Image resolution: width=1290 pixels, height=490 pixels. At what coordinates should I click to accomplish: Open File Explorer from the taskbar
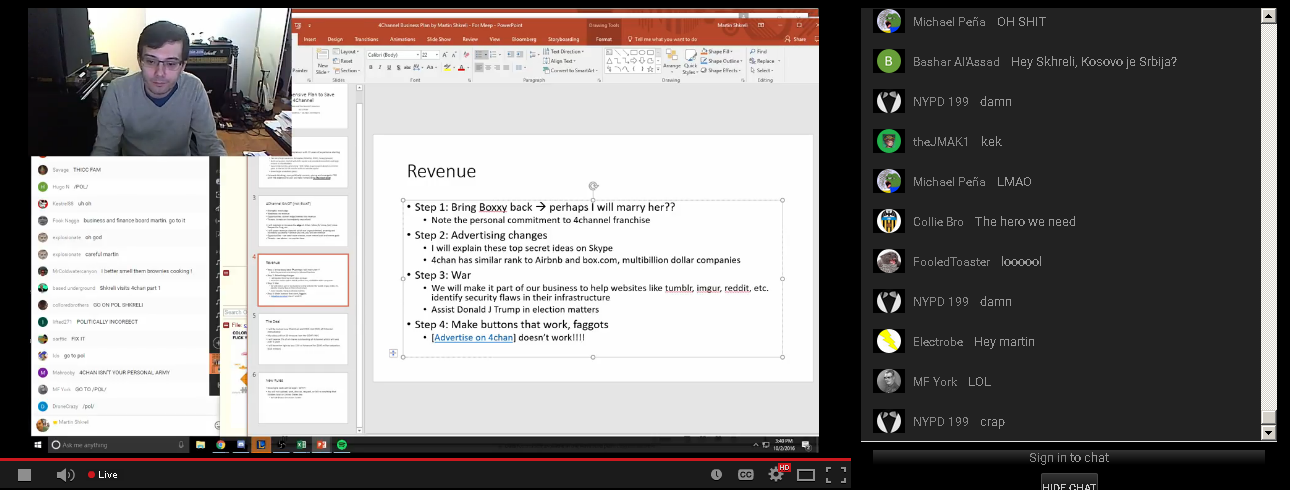(200, 444)
